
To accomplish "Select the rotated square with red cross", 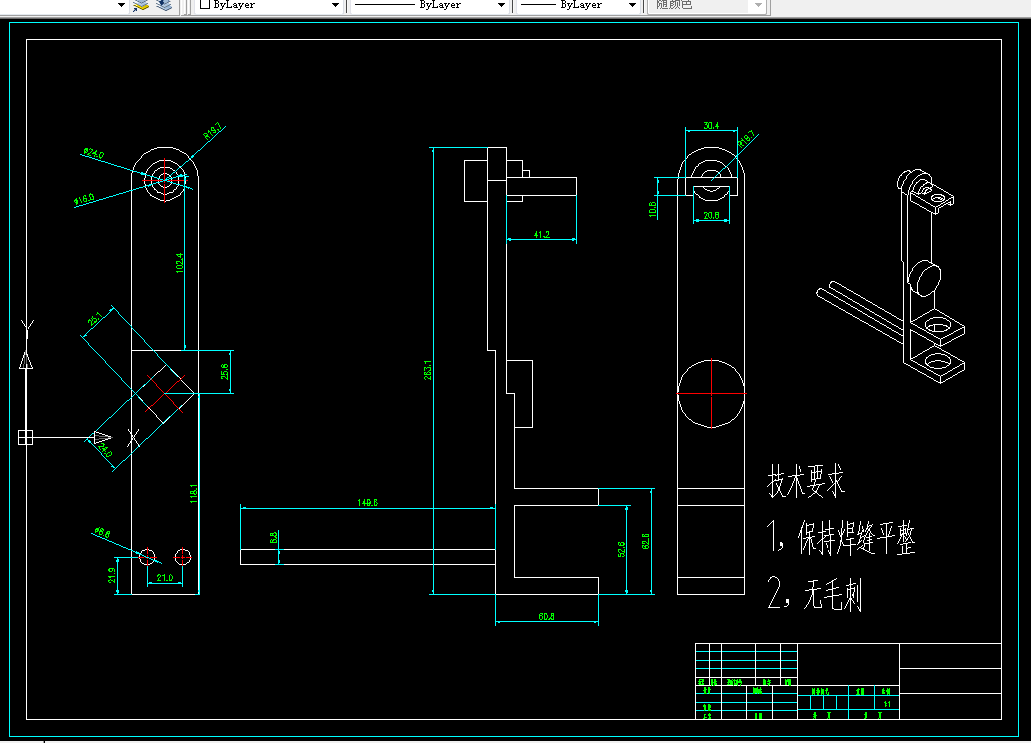I will click(164, 393).
